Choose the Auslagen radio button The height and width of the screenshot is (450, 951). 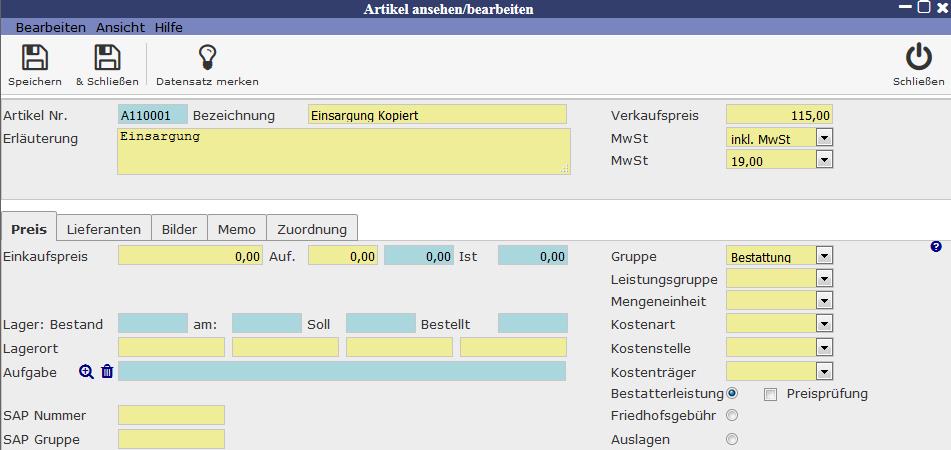coord(733,439)
